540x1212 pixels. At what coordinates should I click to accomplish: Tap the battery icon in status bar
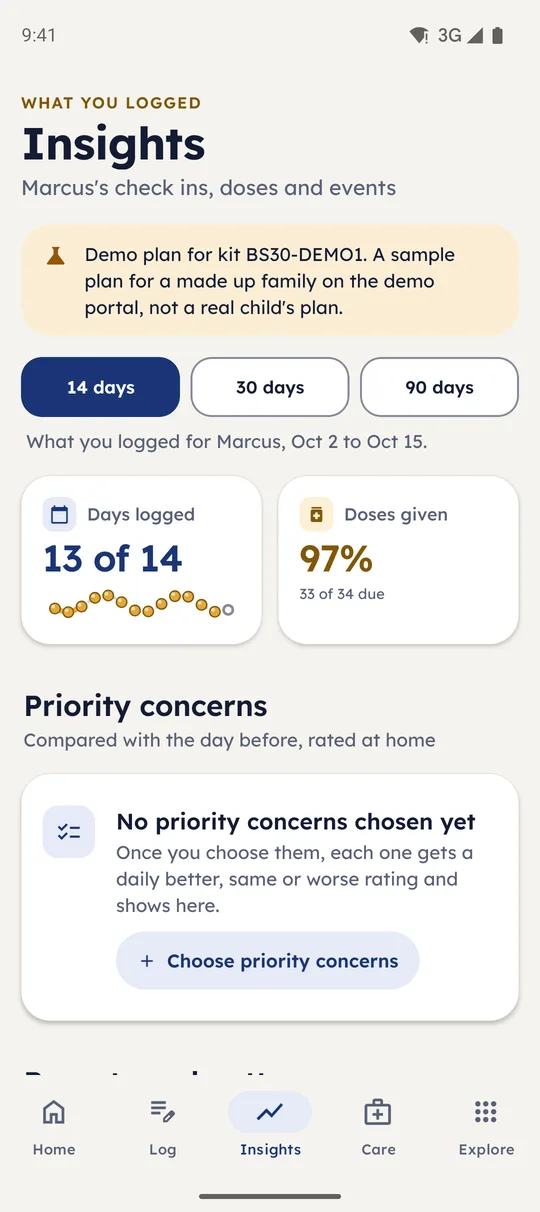tap(498, 35)
